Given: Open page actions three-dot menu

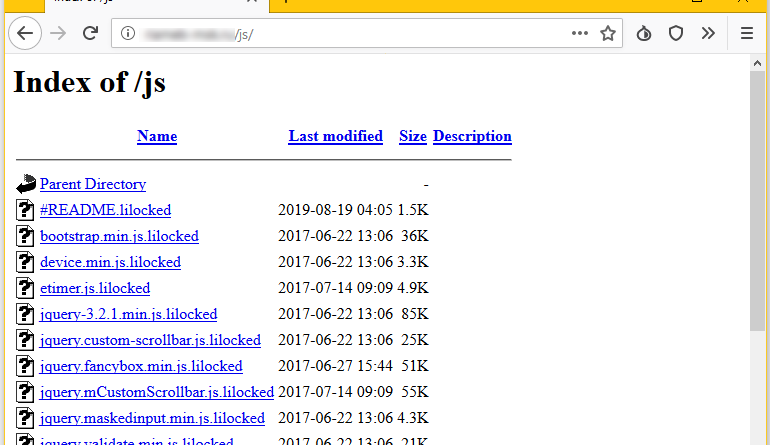Looking at the screenshot, I should click(x=580, y=33).
